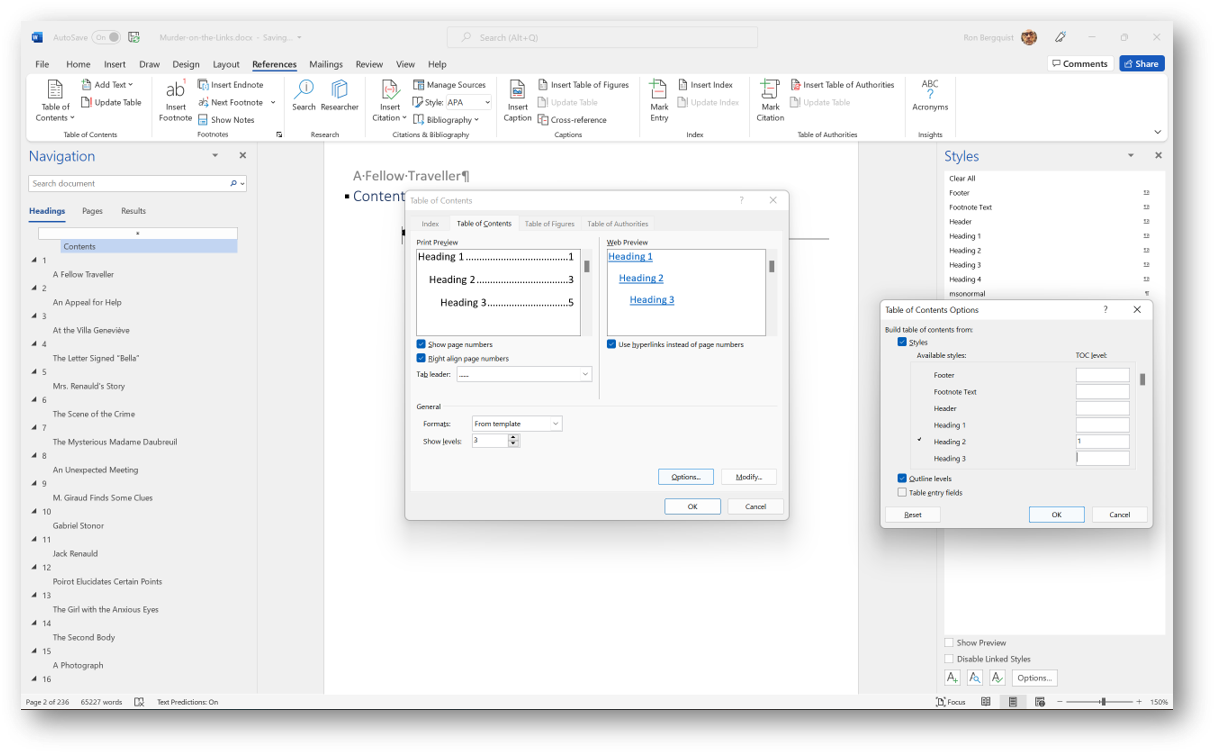1215x752 pixels.
Task: Uncheck Show page numbers
Action: pos(421,343)
